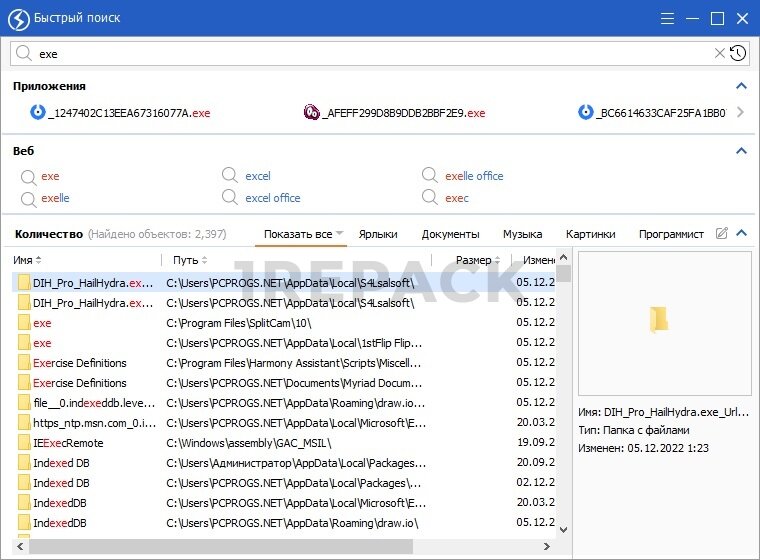
Task: Open the Показать все dropdown
Action: (303, 234)
